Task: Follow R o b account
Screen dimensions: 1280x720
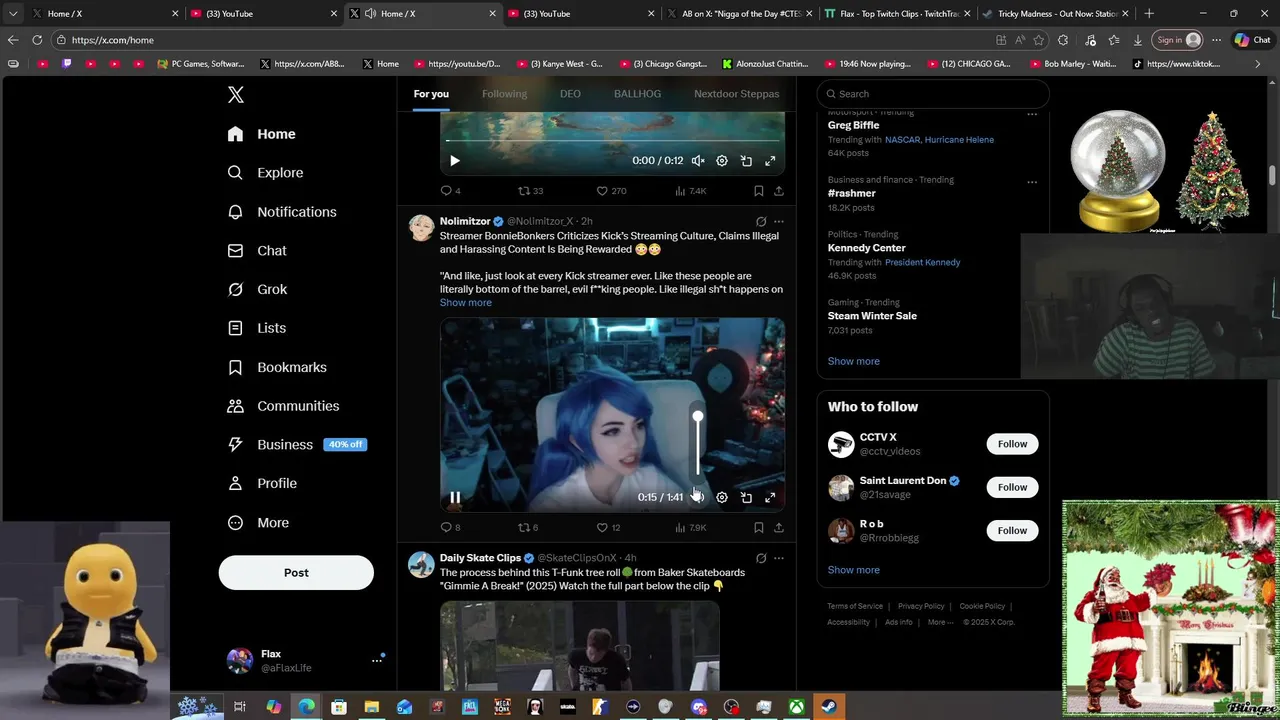Action: [x=1012, y=530]
